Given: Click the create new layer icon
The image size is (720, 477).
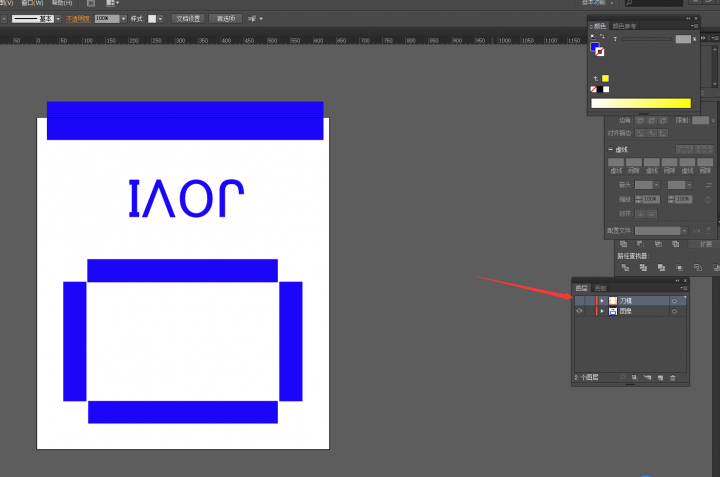Looking at the screenshot, I should [x=660, y=378].
